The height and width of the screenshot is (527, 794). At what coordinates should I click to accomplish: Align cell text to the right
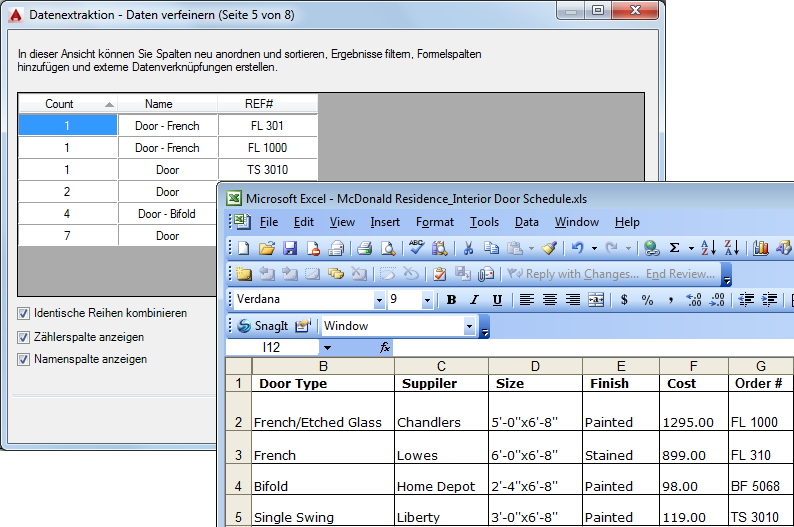click(x=573, y=300)
